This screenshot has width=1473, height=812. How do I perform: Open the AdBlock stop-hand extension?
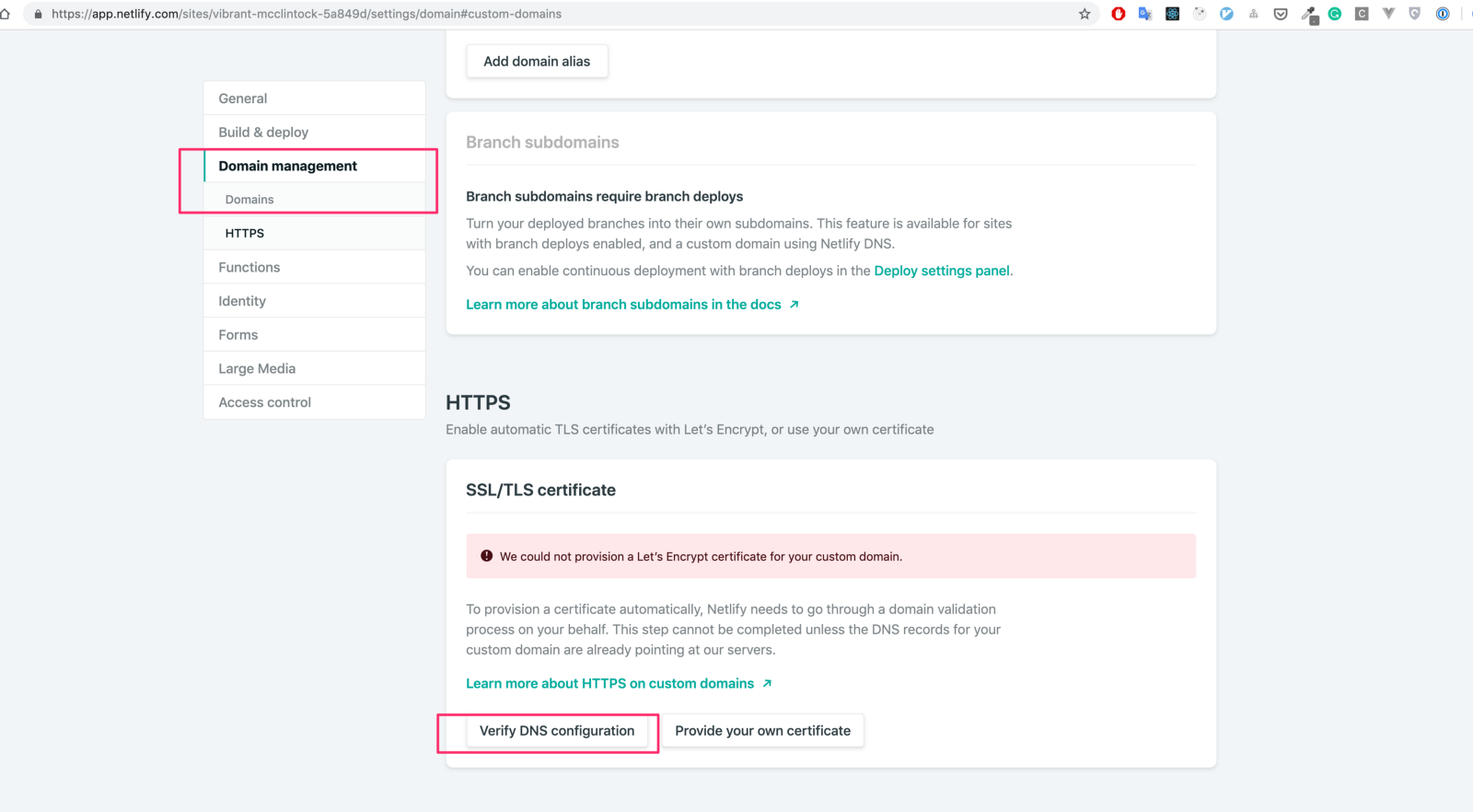click(1119, 14)
